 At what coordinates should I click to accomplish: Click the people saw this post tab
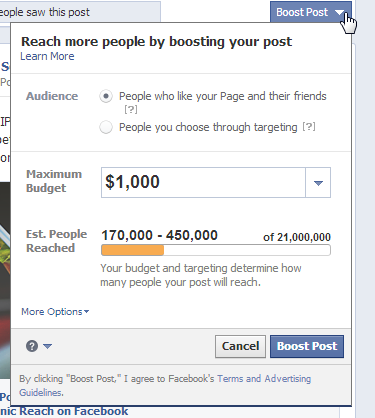point(80,12)
